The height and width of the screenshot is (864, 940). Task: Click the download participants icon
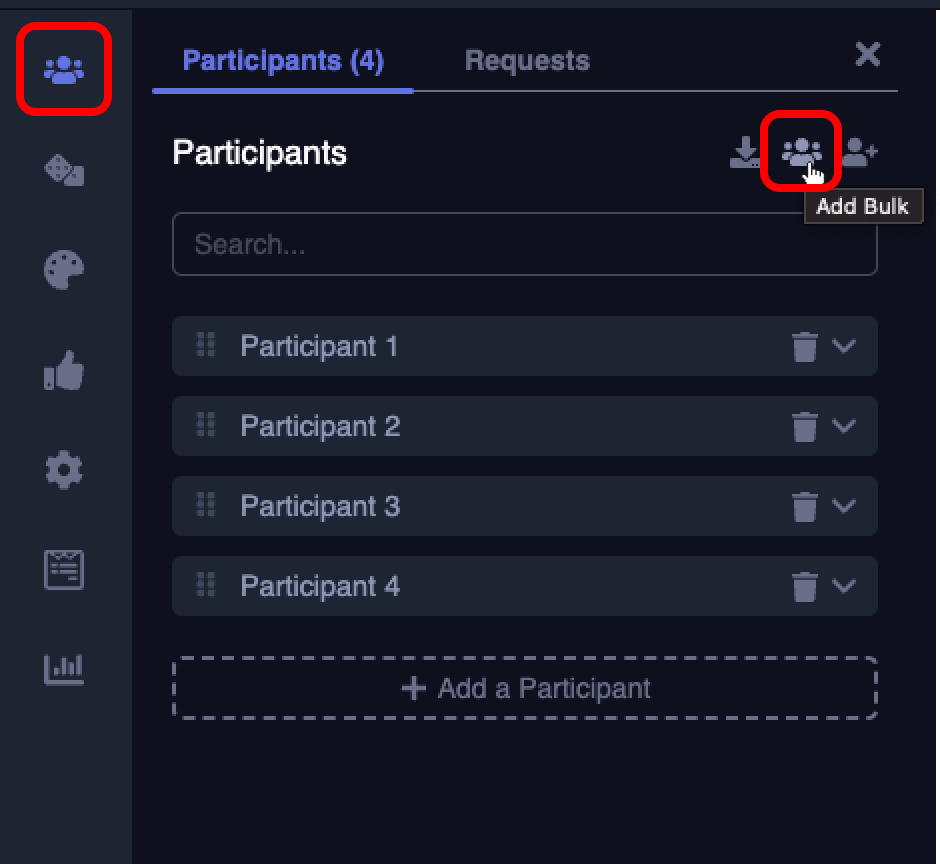[x=745, y=152]
